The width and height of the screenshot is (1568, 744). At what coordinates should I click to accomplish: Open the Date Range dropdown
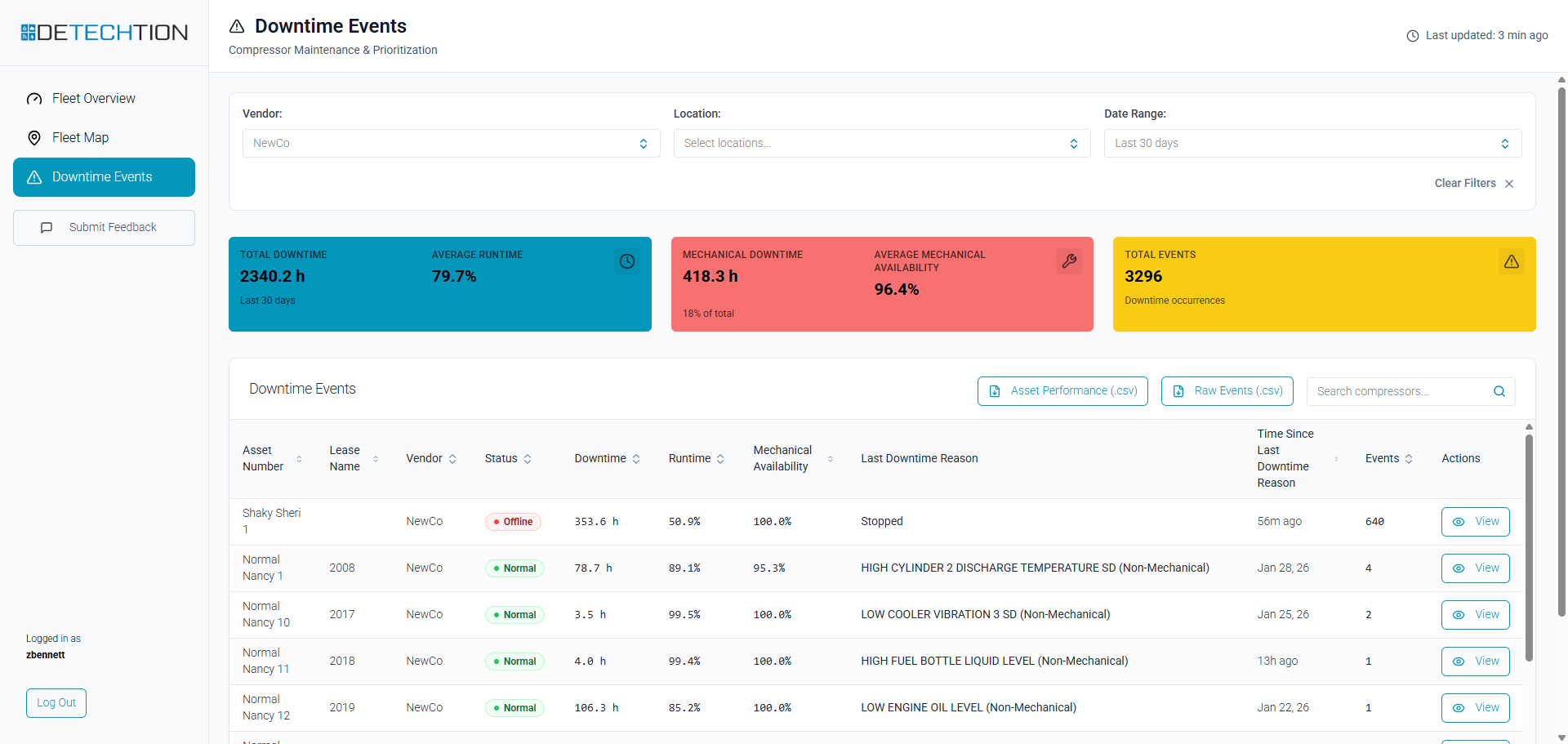pyautogui.click(x=1312, y=144)
